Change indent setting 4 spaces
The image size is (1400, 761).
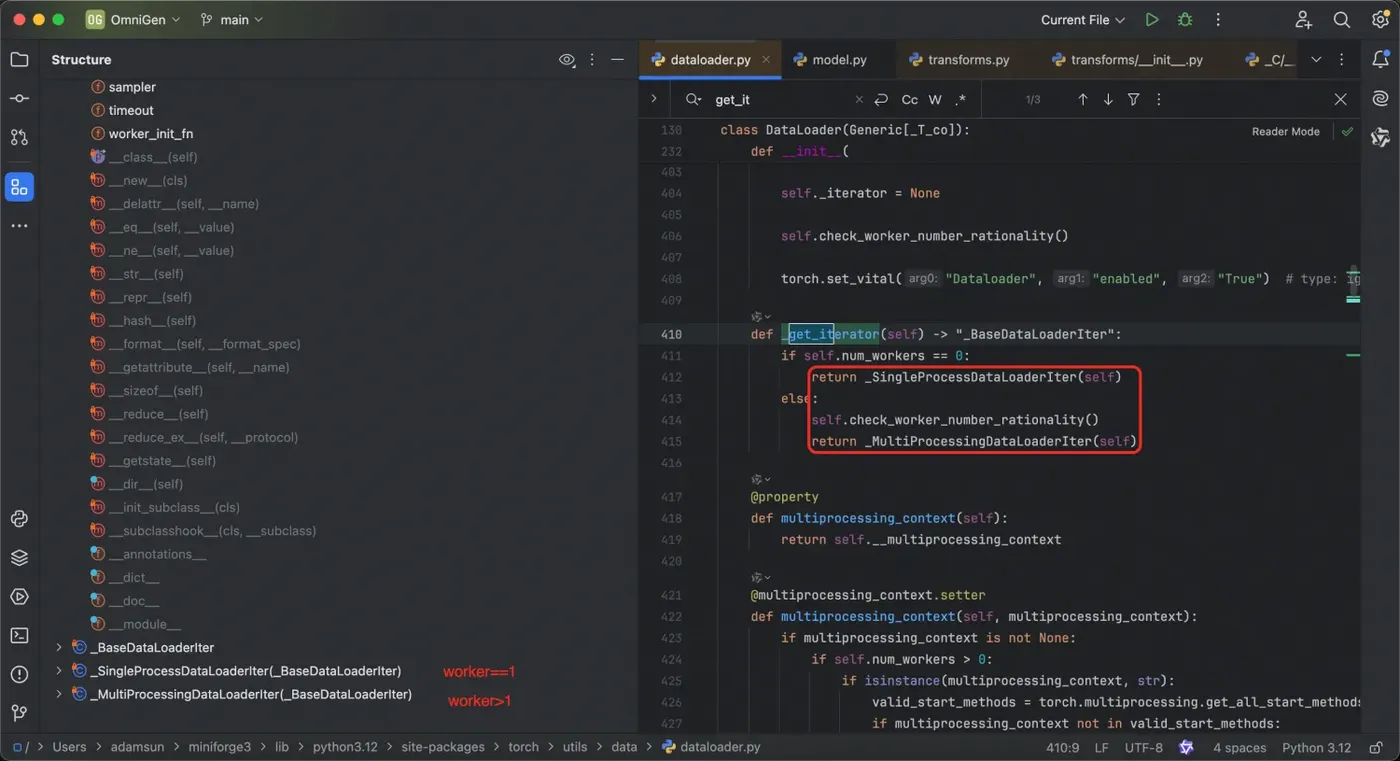(1239, 747)
